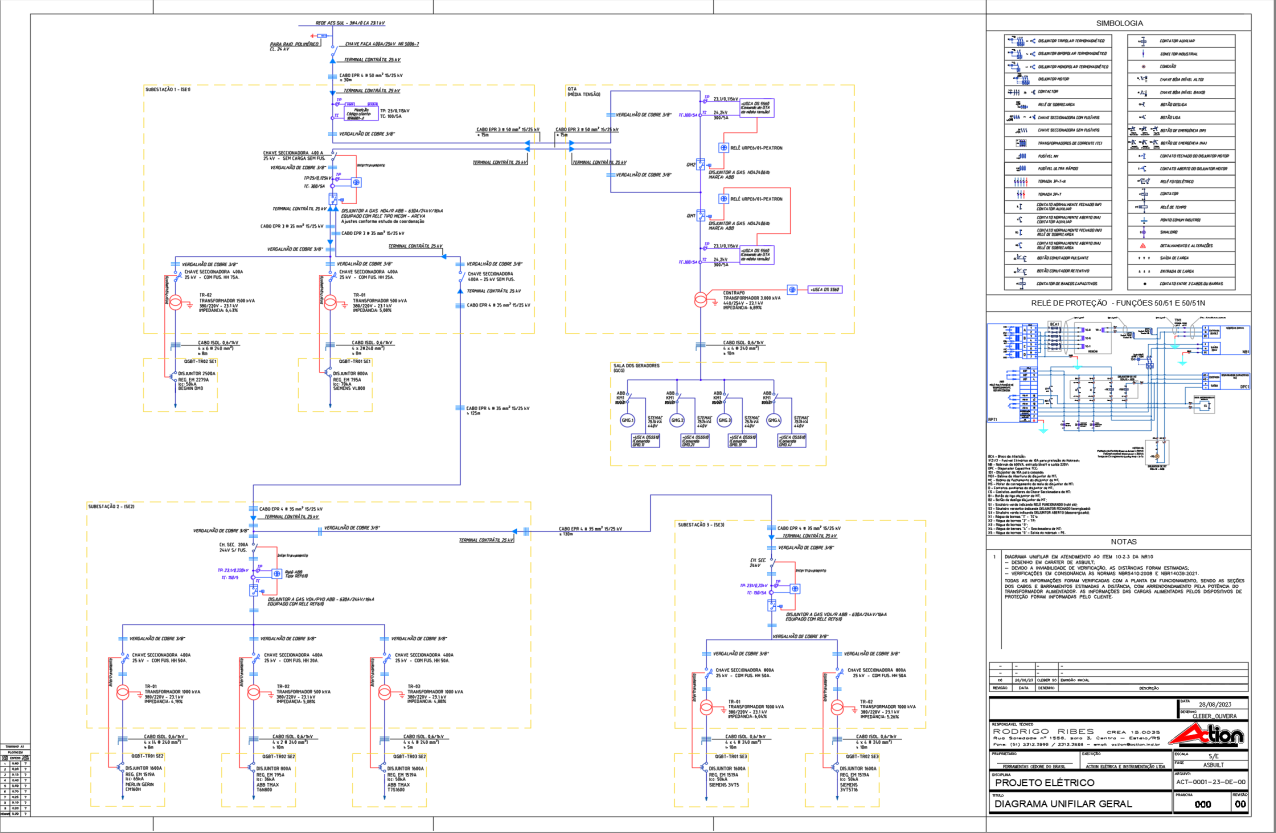The width and height of the screenshot is (1276, 833).
Task: Click the 'CHAVE FACA 400A/25kV' label
Action: coord(383,44)
